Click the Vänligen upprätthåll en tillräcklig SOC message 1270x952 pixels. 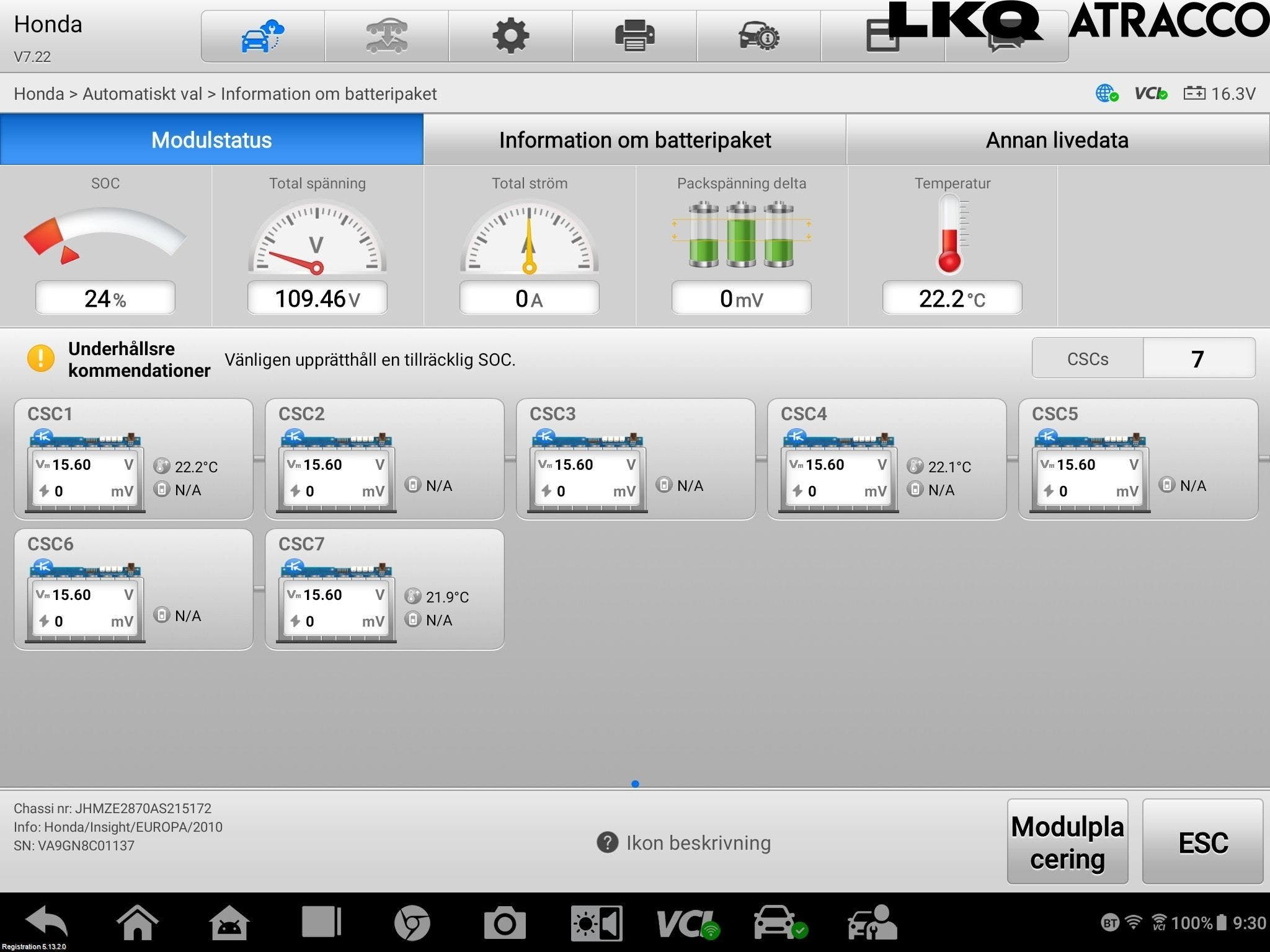(370, 359)
